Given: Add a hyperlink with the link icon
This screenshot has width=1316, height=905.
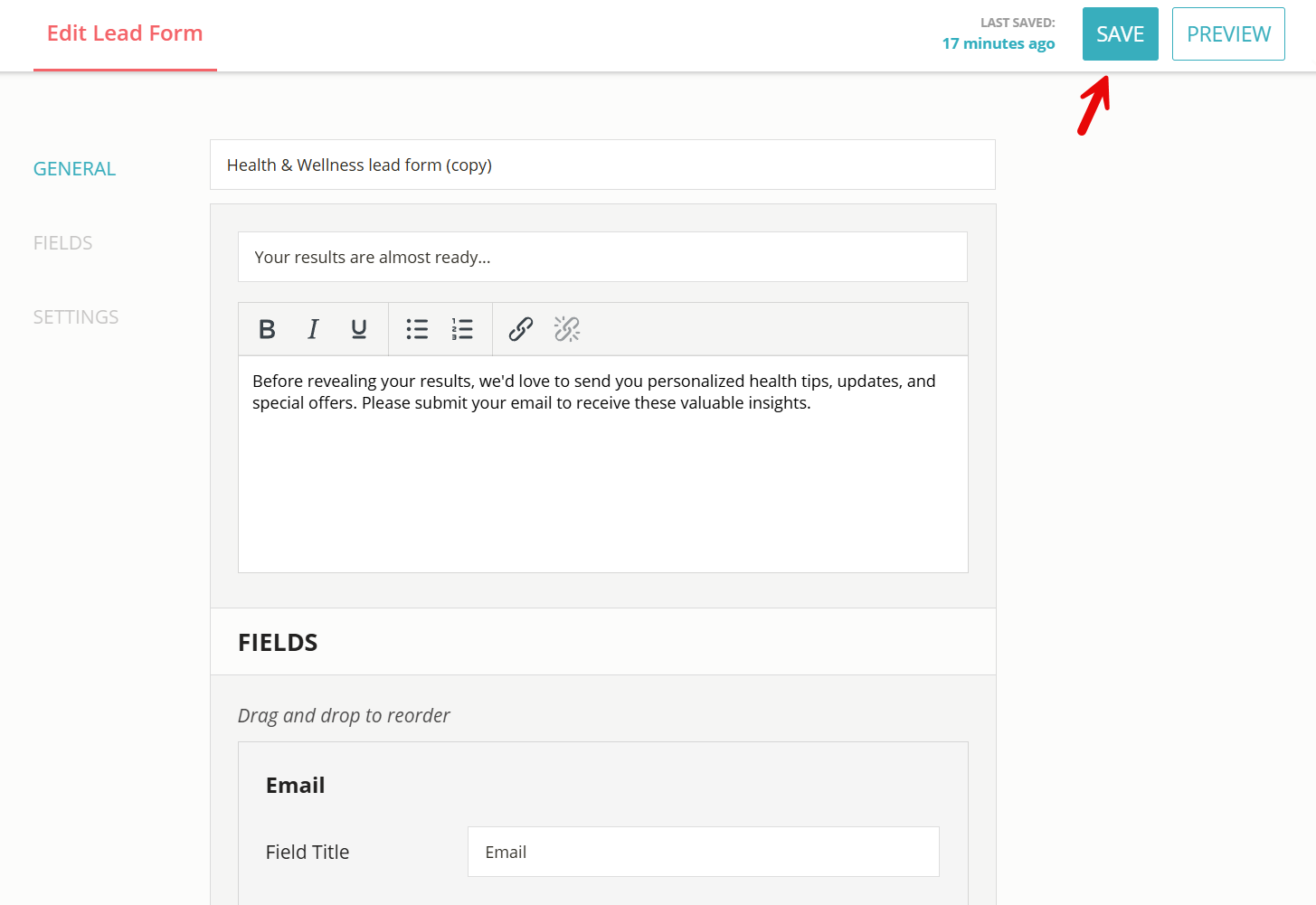Looking at the screenshot, I should click(521, 329).
